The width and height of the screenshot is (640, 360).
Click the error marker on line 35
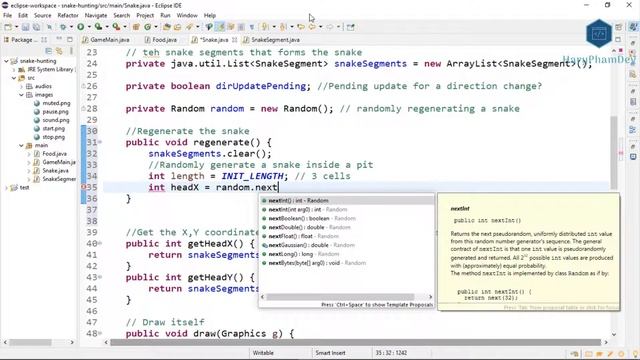[x=84, y=187]
